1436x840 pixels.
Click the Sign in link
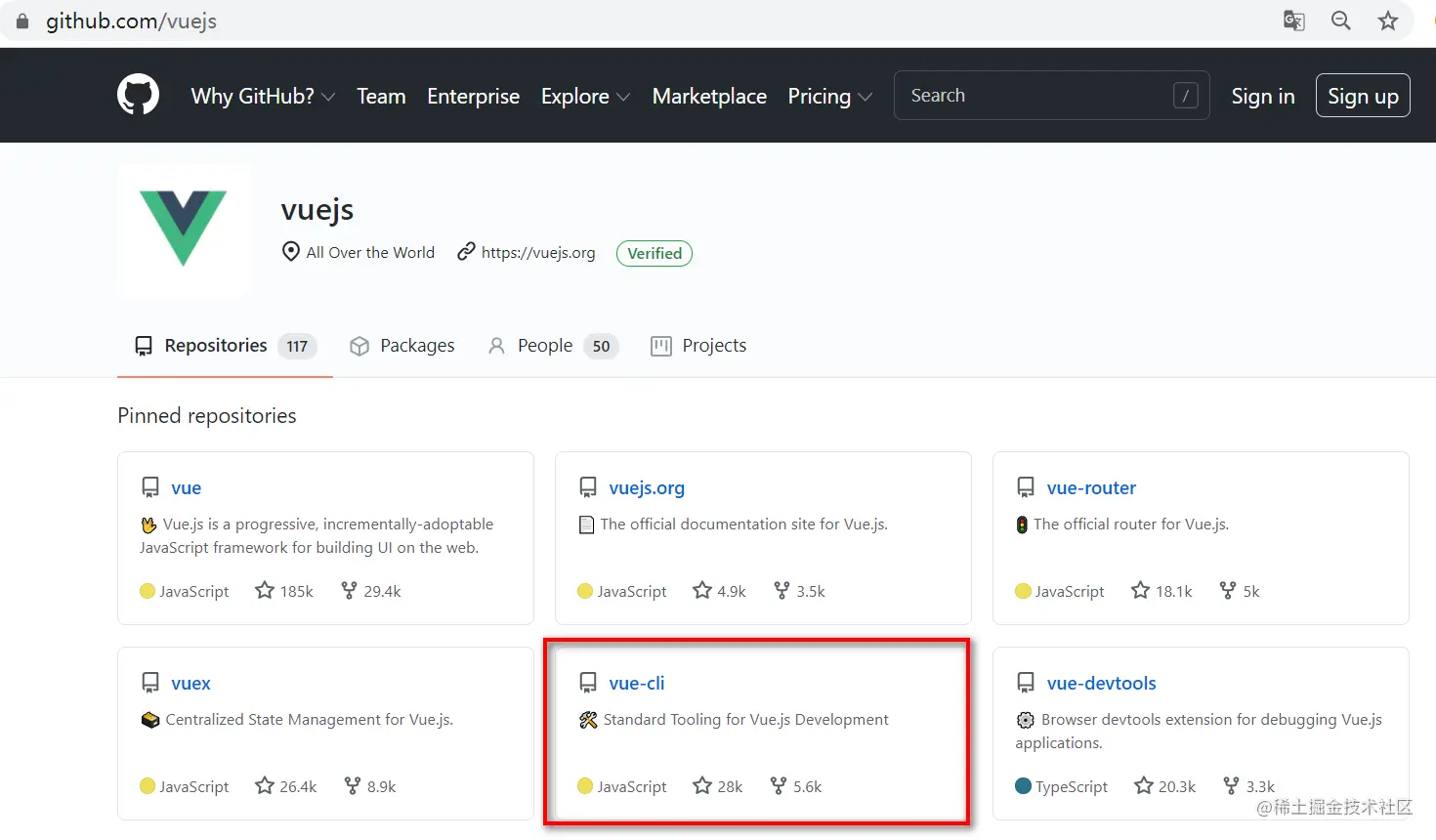1263,96
